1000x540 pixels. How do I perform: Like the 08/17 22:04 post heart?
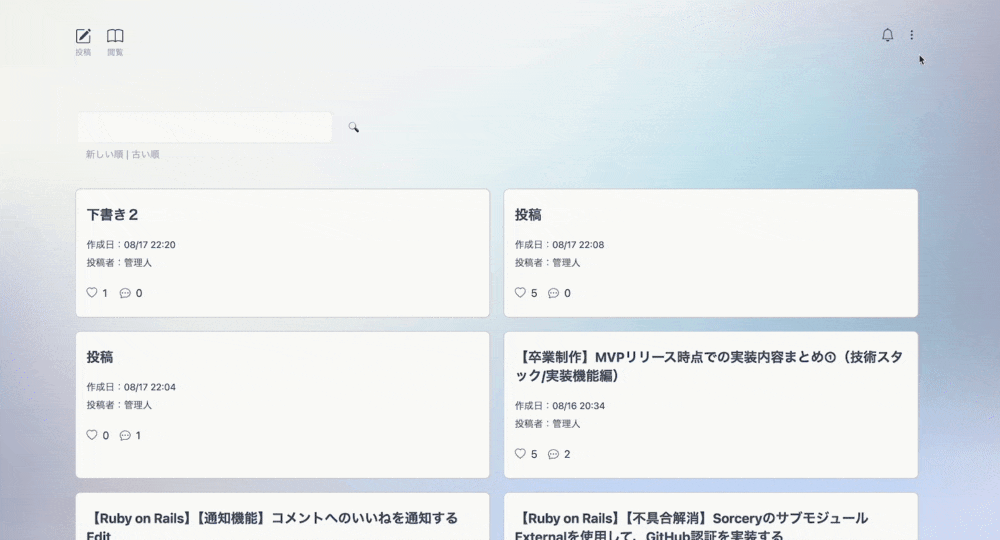(92, 435)
